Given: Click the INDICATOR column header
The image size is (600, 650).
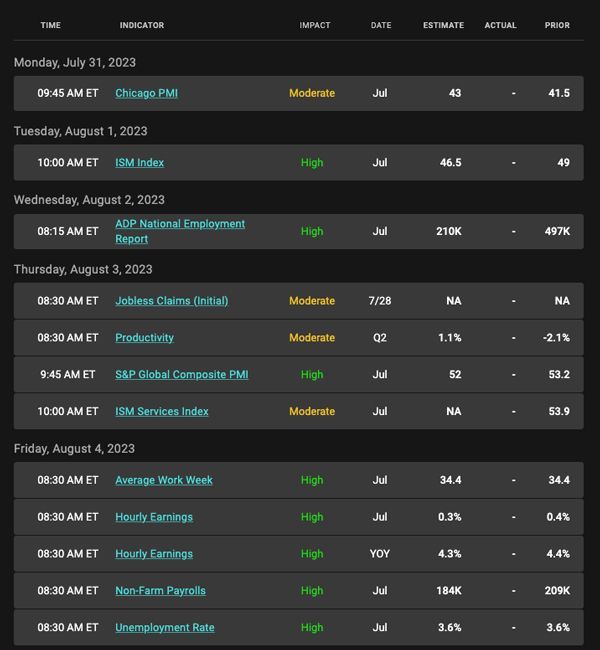Looking at the screenshot, I should (142, 25).
